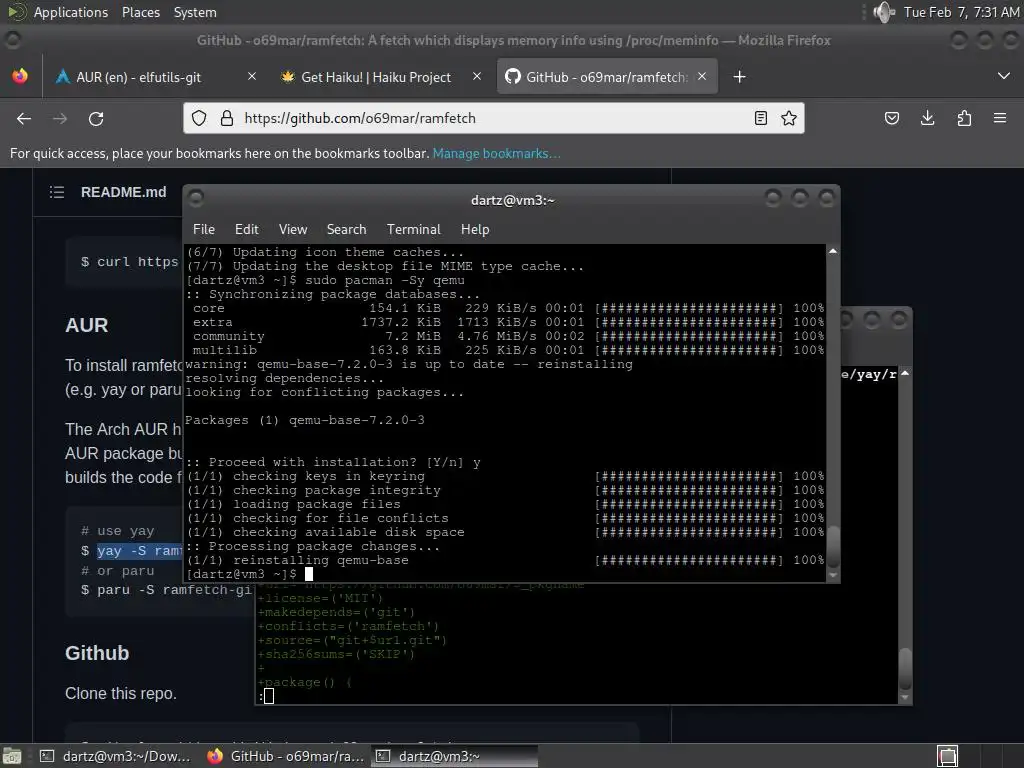Open tracking protection shield icon
Viewport: 1024px width, 768px height.
(199, 118)
